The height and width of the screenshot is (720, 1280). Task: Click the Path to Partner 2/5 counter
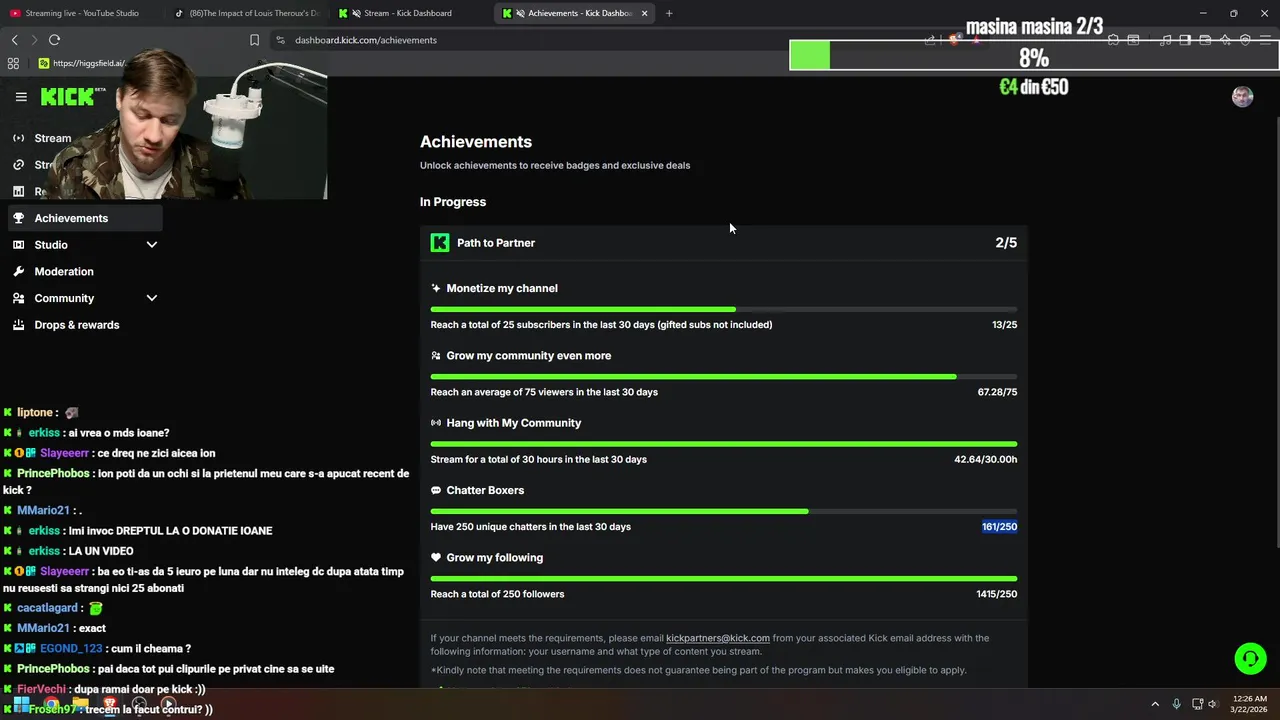[1006, 243]
